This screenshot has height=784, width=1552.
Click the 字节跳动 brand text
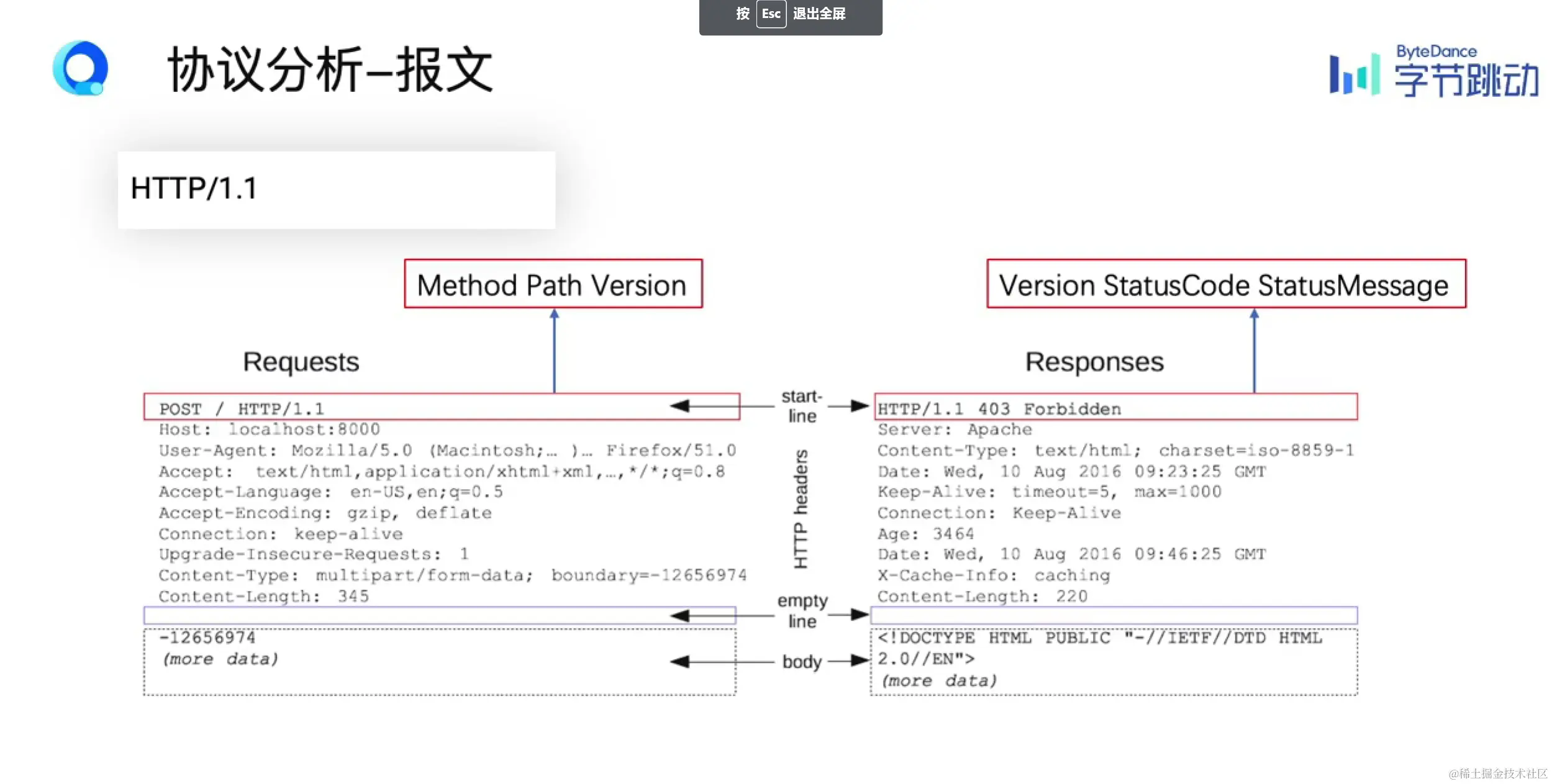point(1466,81)
